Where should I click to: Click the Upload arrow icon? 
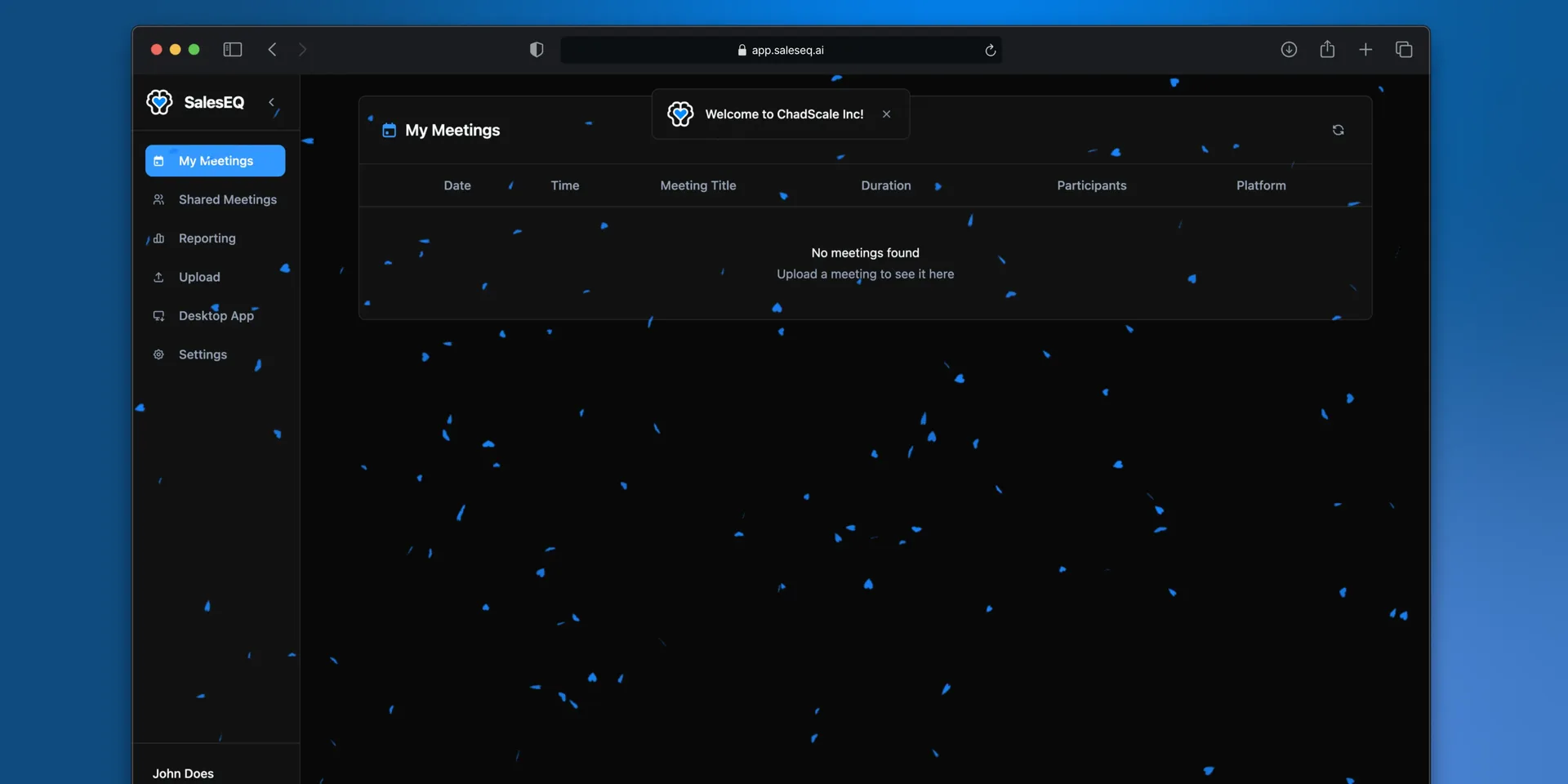pos(158,277)
